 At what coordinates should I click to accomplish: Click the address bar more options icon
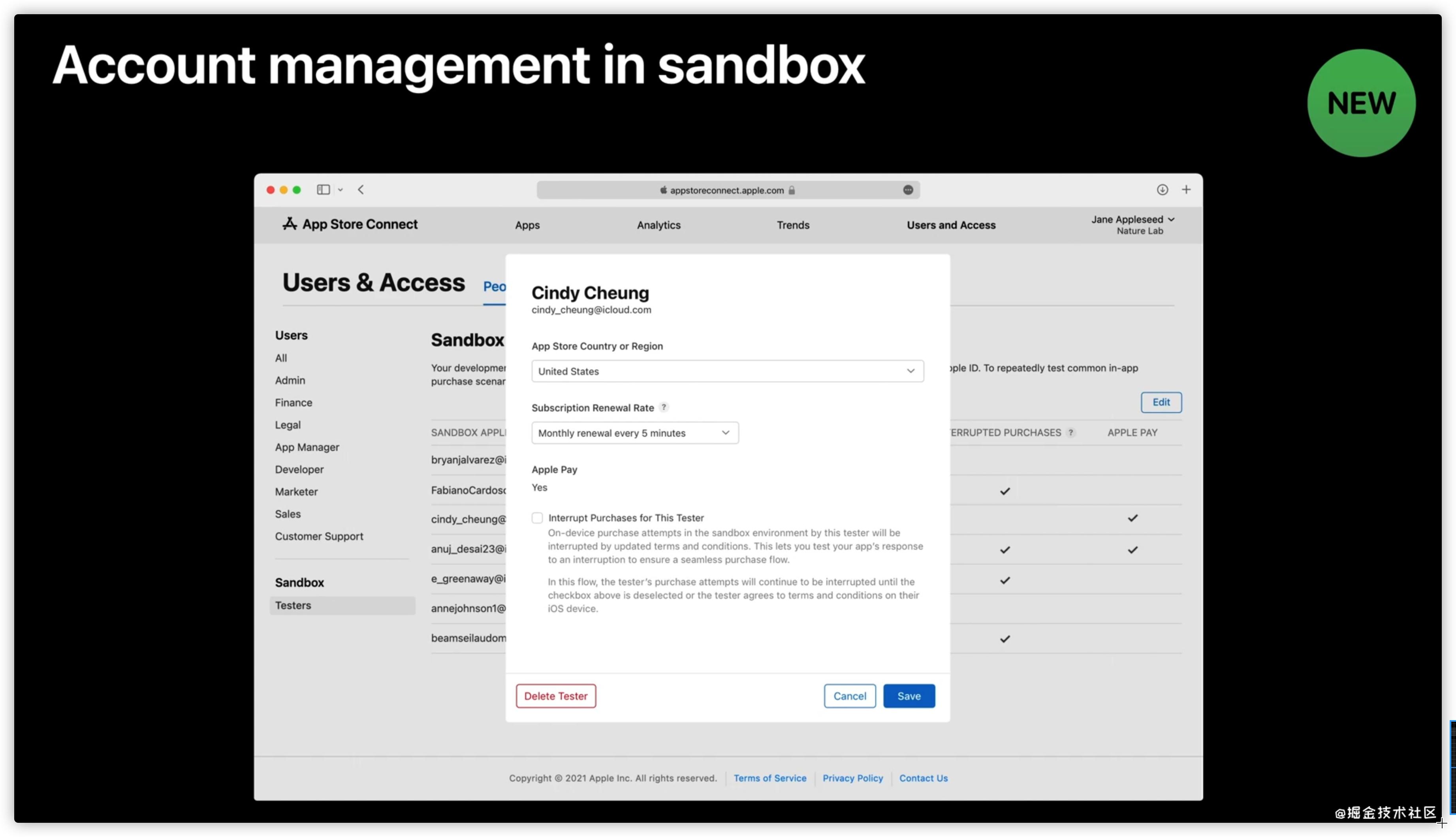pyautogui.click(x=908, y=190)
